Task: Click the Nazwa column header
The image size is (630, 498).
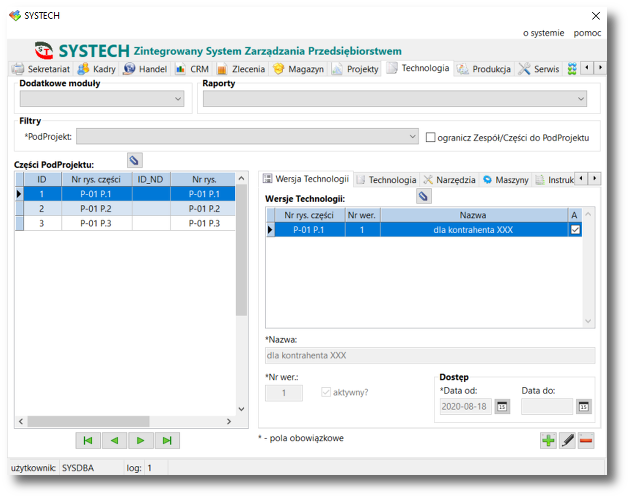Action: click(473, 215)
